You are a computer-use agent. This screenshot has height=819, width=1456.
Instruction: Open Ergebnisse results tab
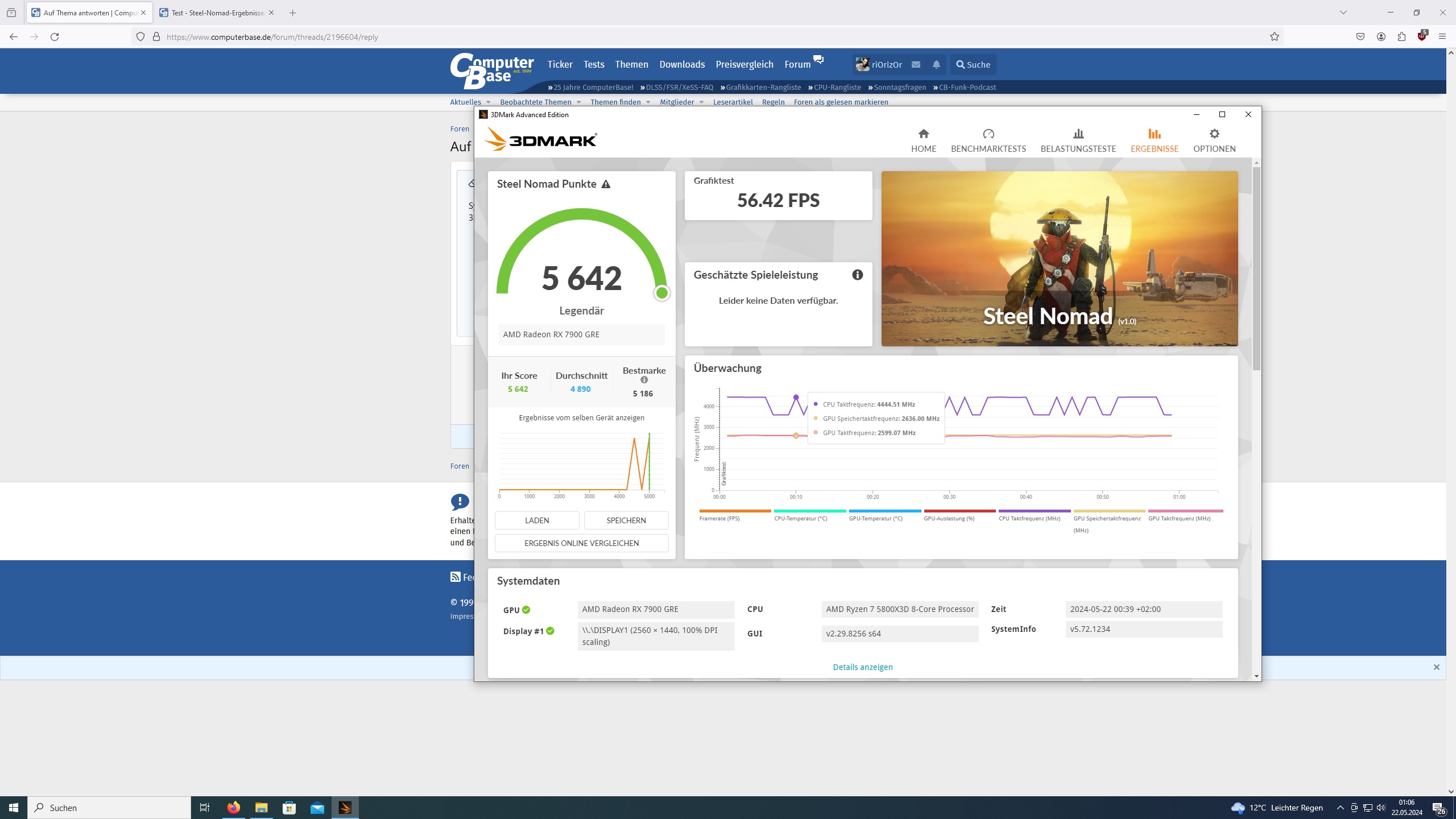pos(1154,140)
